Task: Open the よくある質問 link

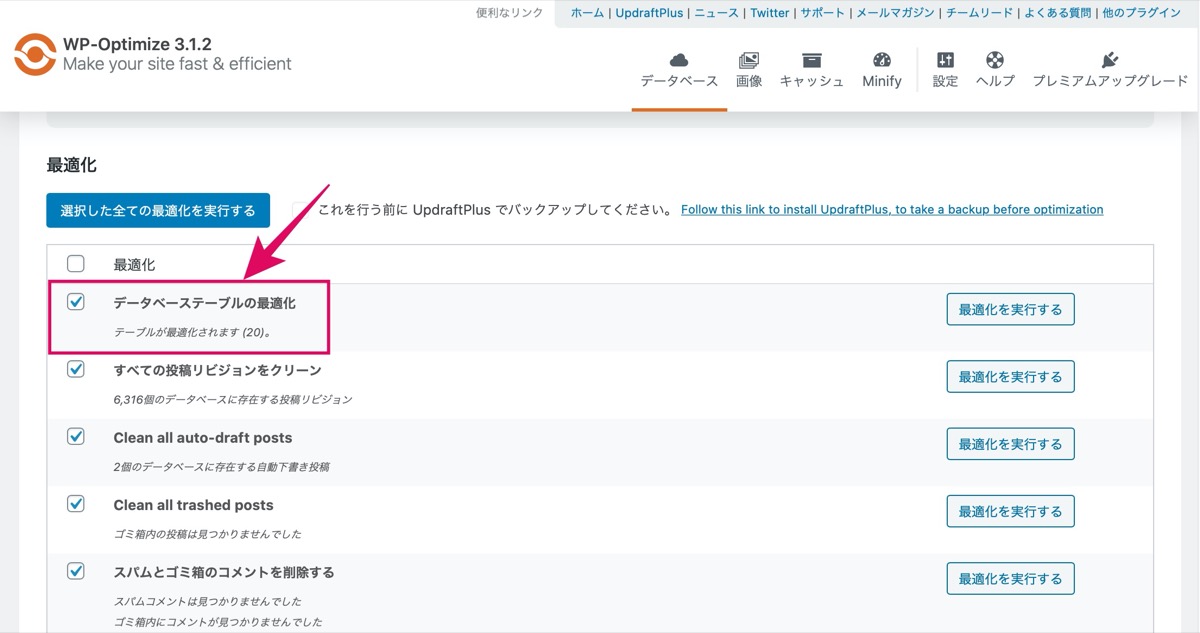Action: (x=1059, y=13)
